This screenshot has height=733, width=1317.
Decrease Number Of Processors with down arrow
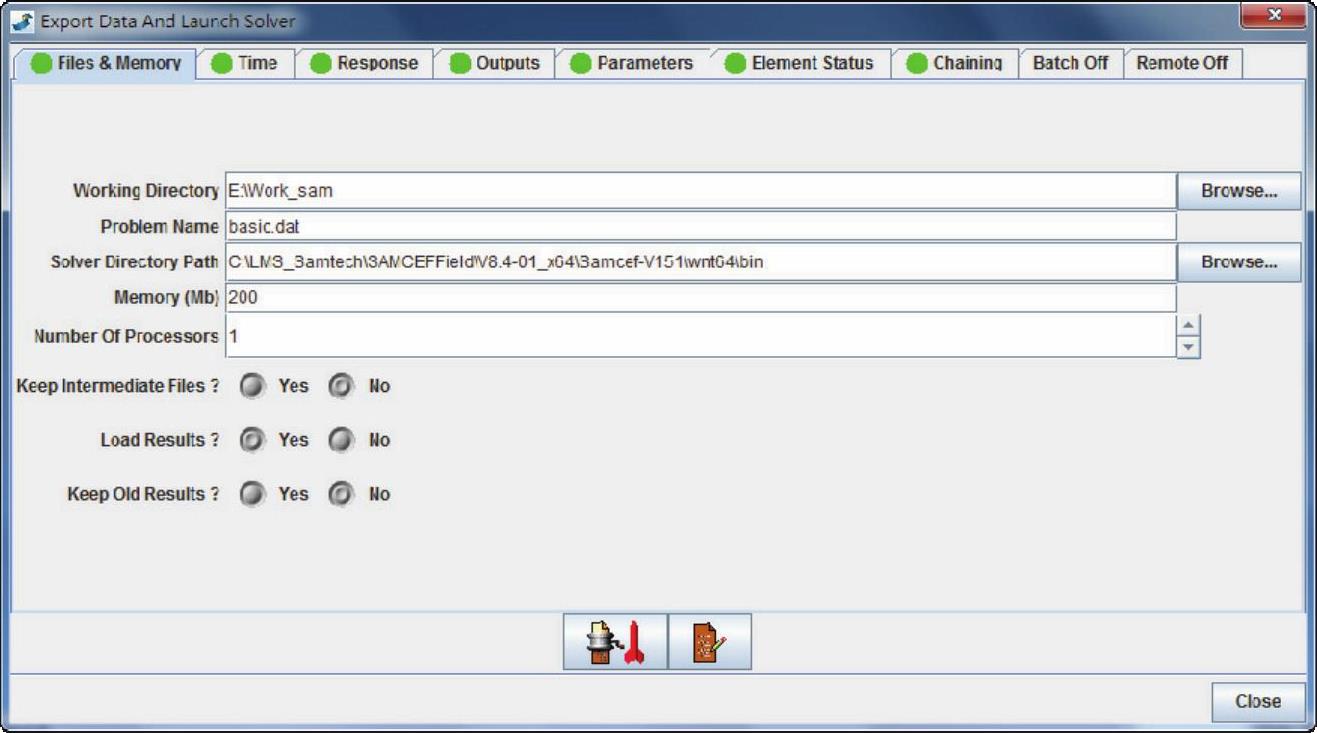1188,346
